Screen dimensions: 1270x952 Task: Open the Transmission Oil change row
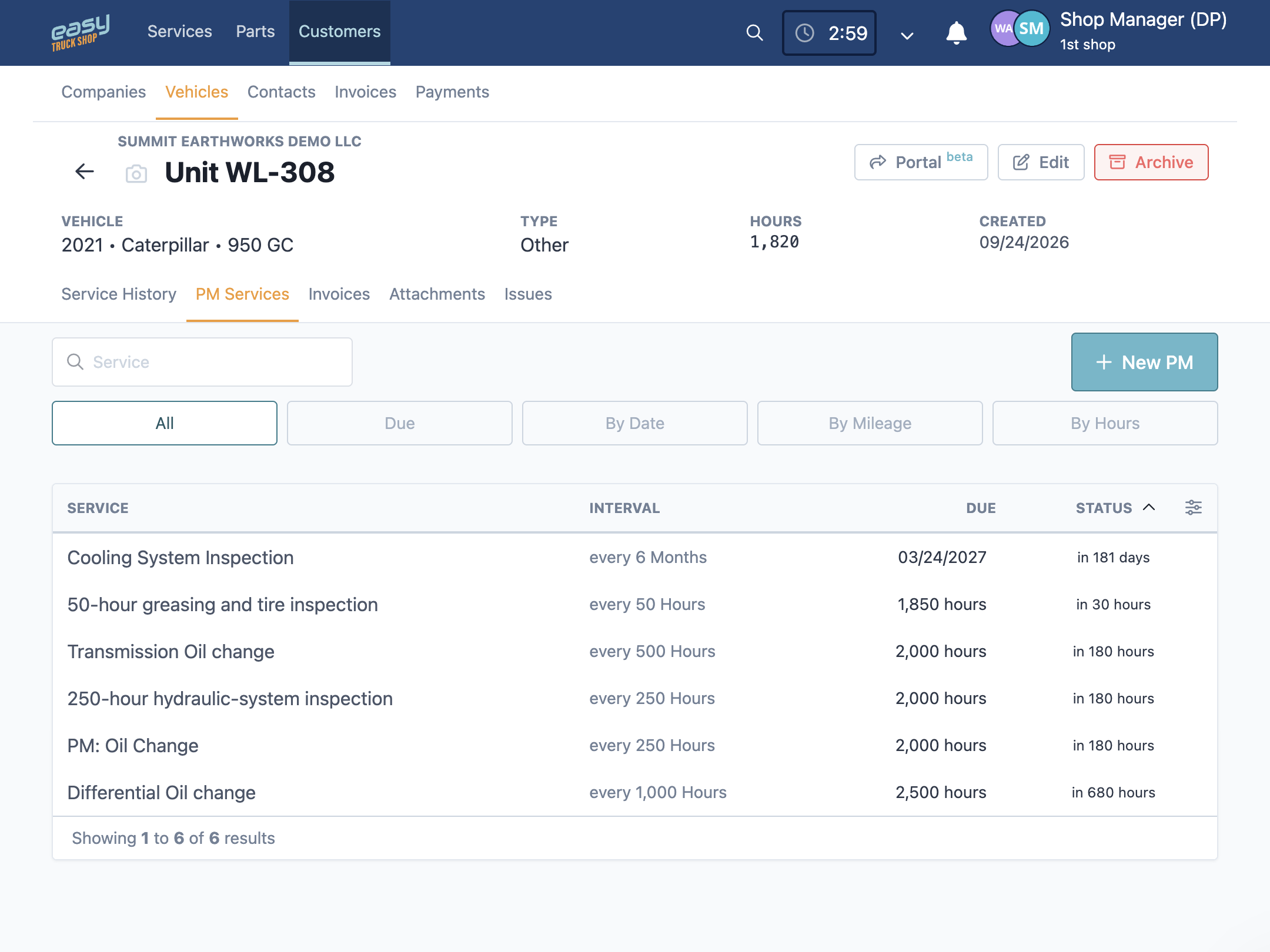pos(635,651)
